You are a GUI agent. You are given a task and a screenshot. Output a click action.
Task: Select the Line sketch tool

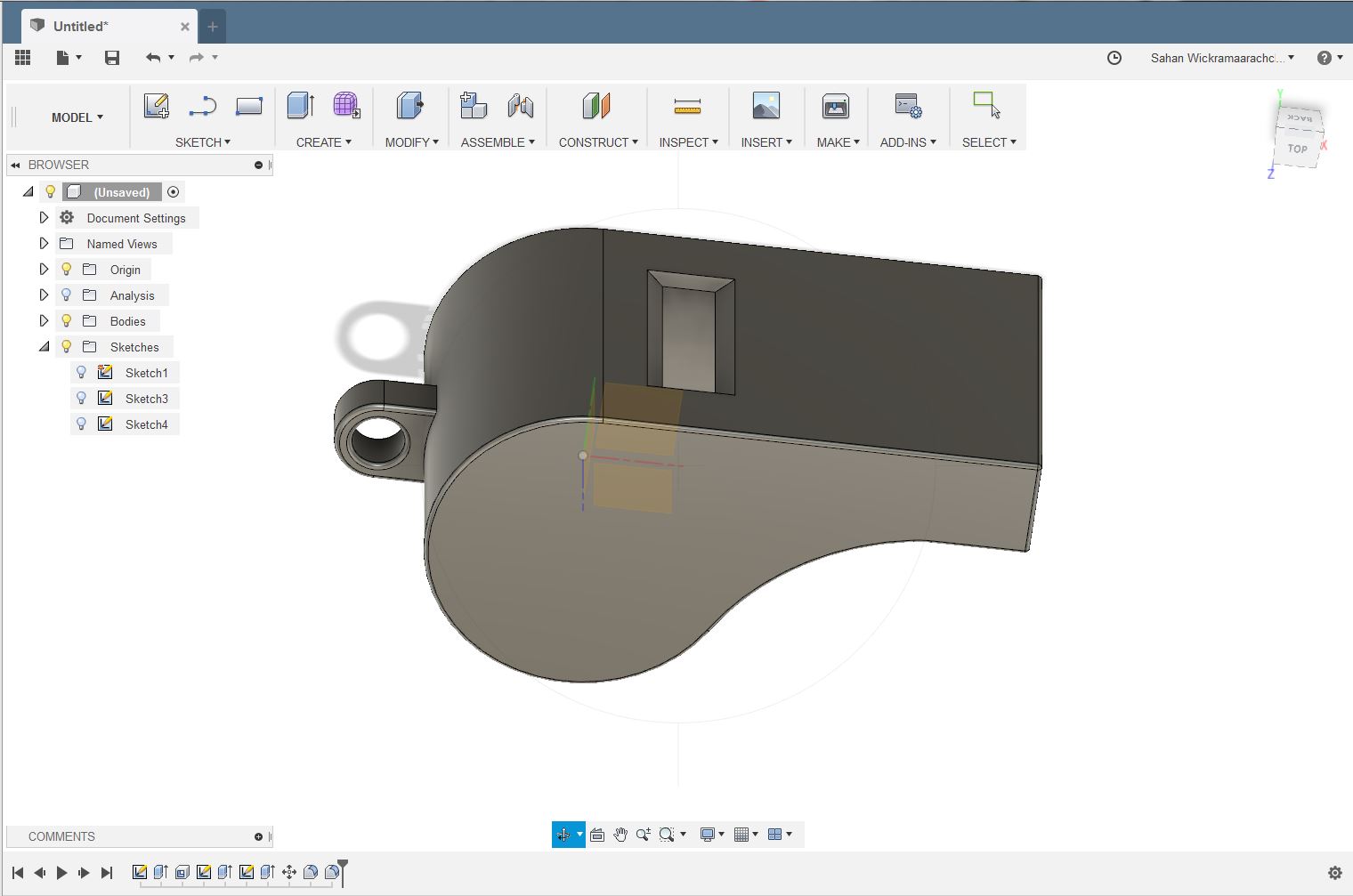203,106
